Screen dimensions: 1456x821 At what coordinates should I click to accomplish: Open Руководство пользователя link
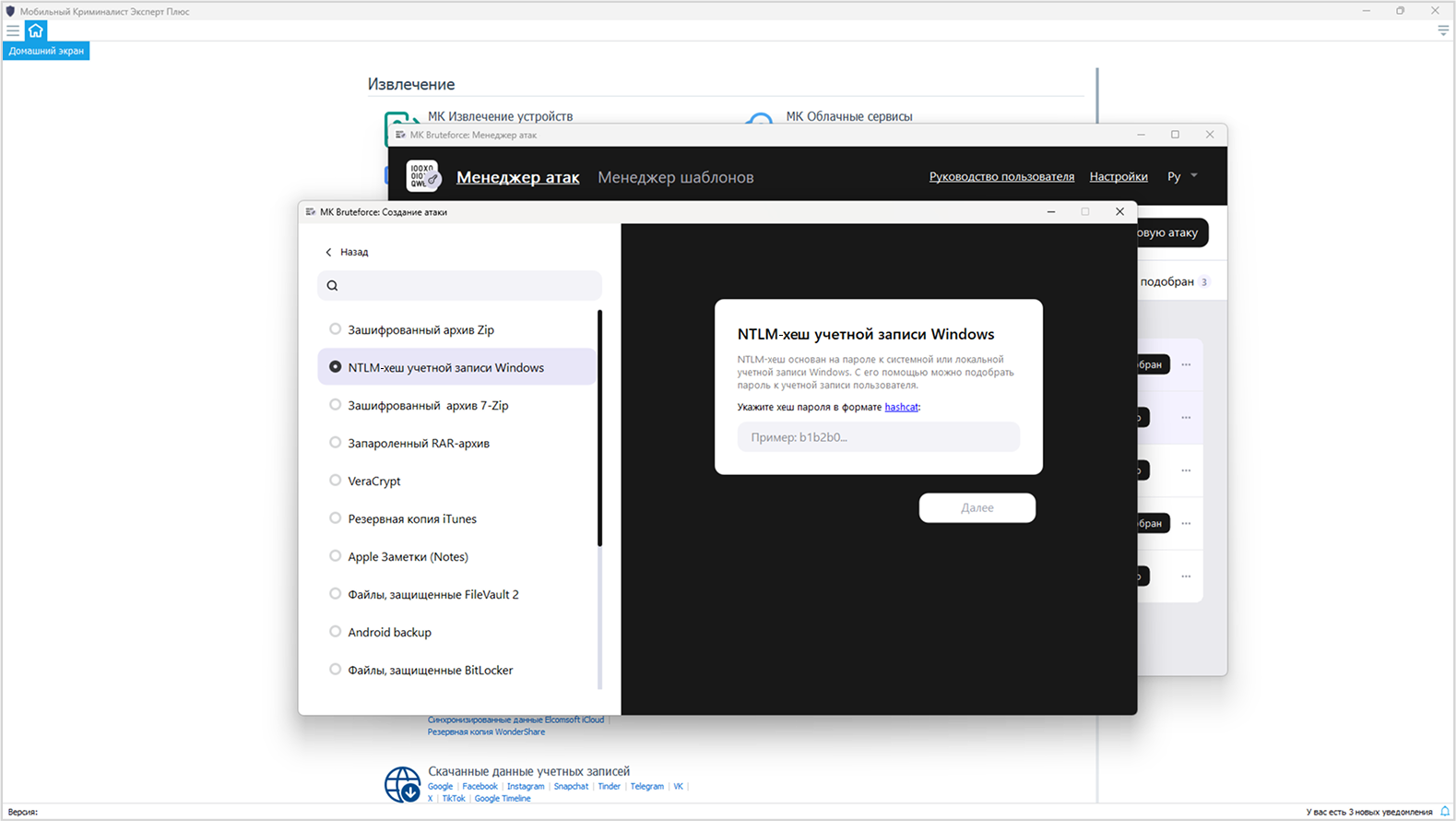coord(1001,176)
